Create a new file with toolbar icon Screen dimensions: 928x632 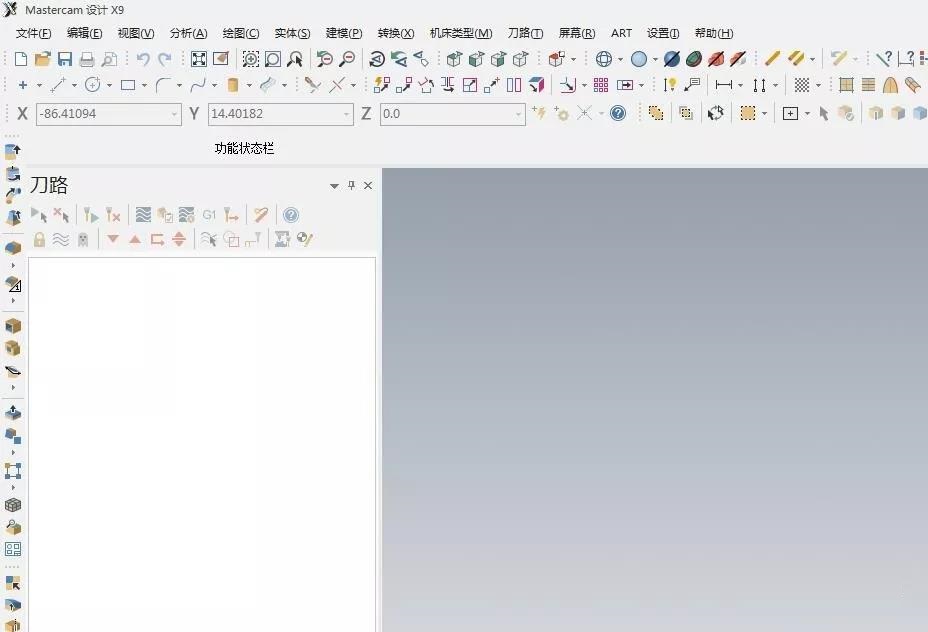click(x=21, y=59)
